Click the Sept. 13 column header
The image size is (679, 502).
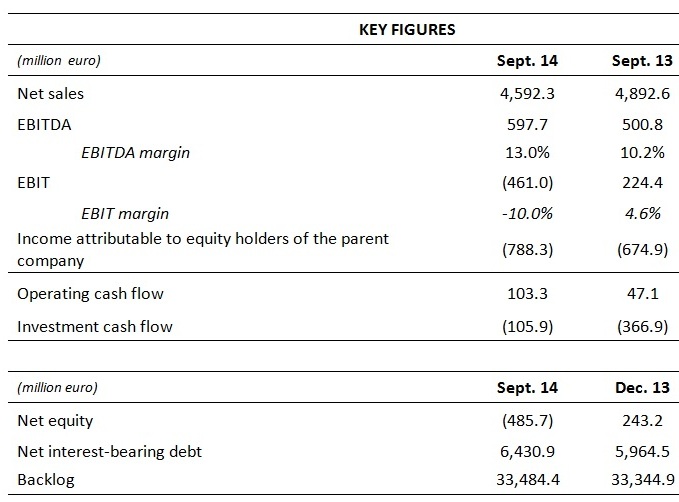click(641, 61)
